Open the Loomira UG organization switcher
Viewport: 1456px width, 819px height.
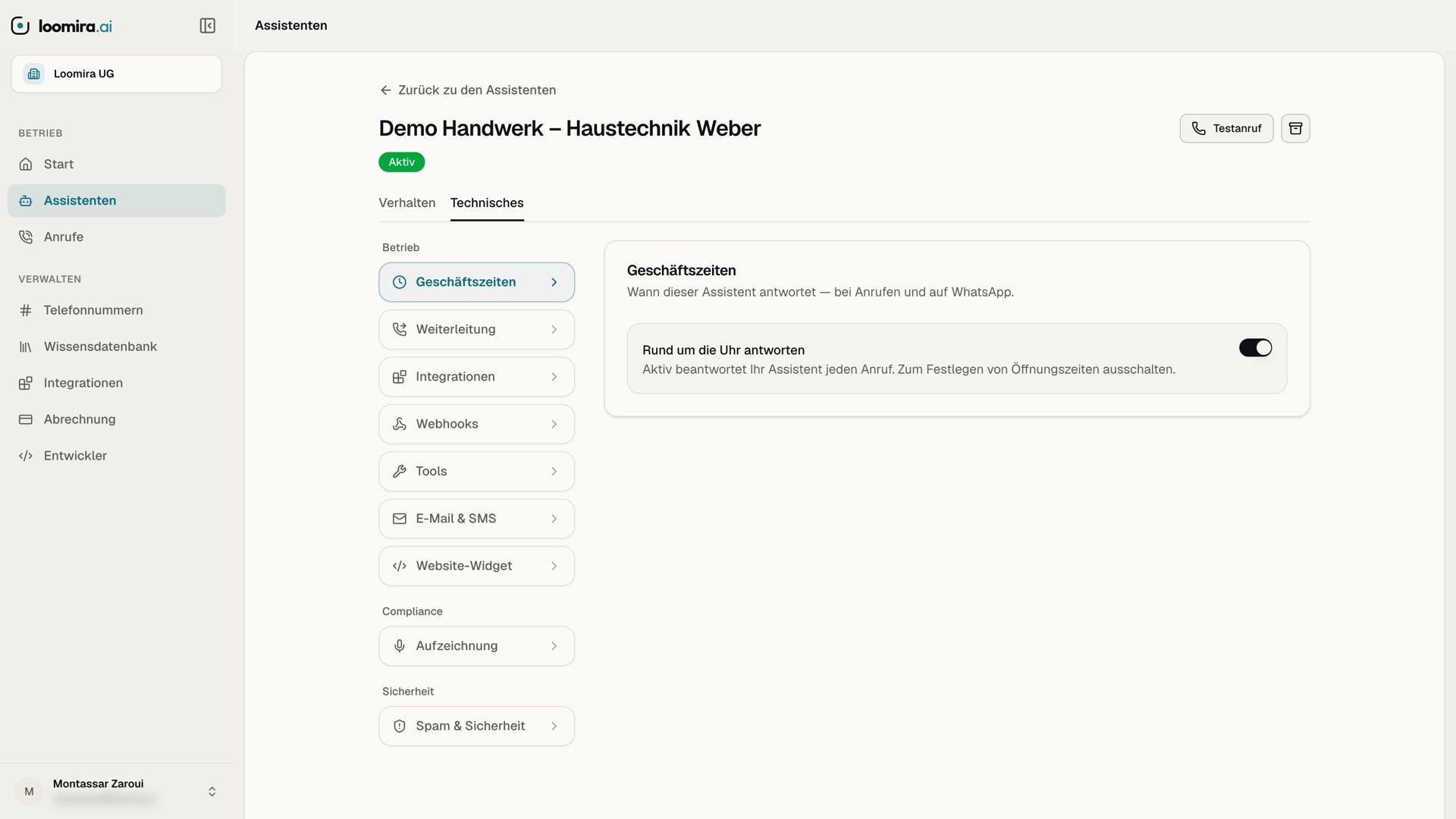pyautogui.click(x=117, y=74)
